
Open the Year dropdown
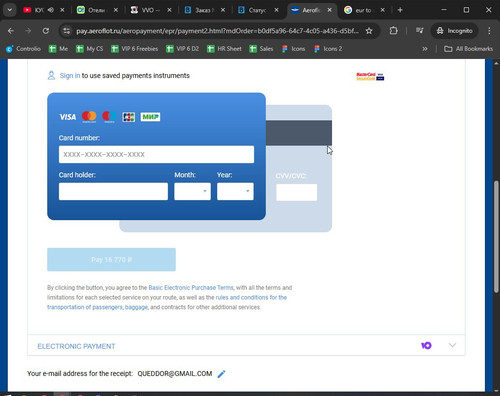coord(235,191)
